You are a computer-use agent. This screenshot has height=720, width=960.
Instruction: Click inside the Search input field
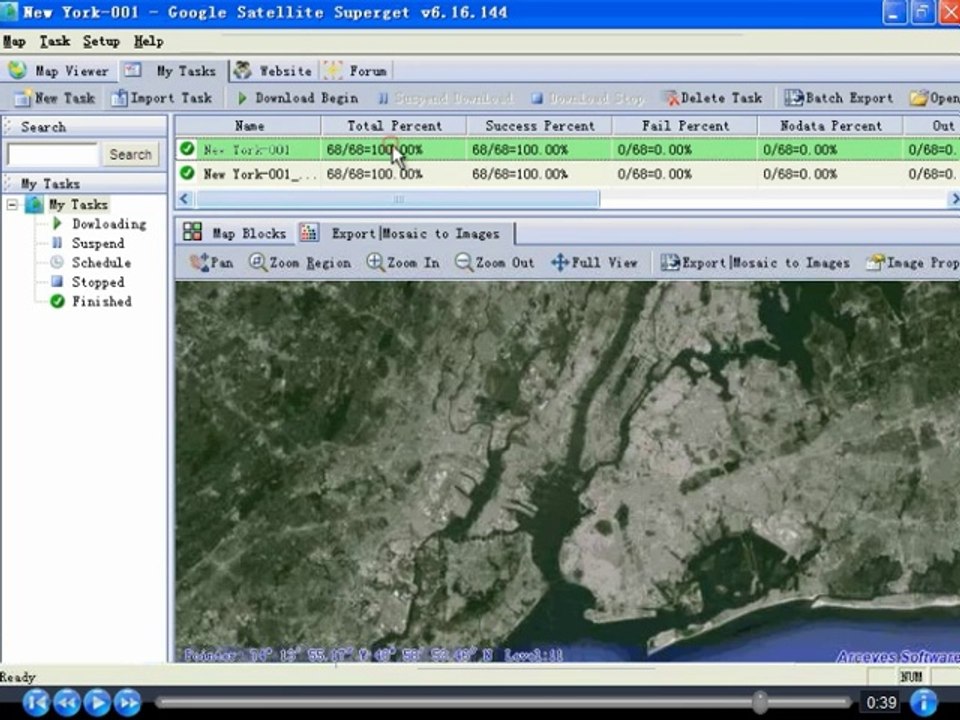53,154
